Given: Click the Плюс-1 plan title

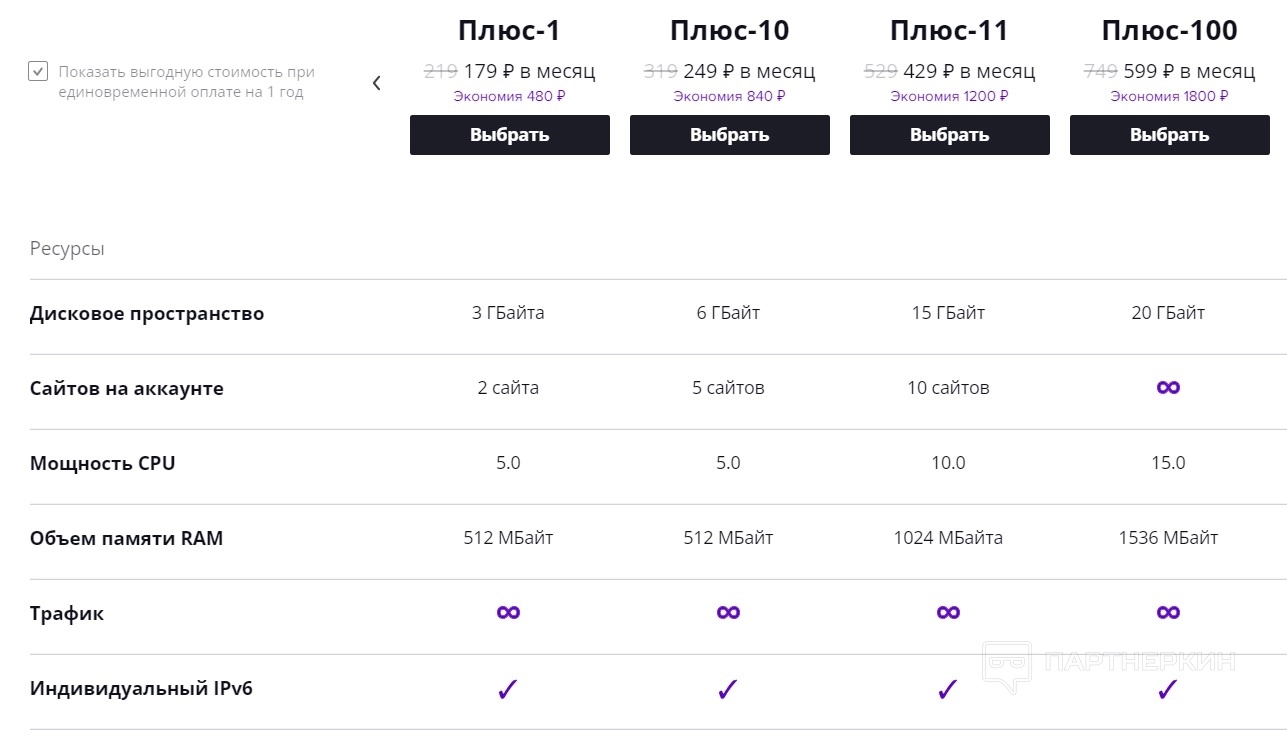Looking at the screenshot, I should point(509,31).
